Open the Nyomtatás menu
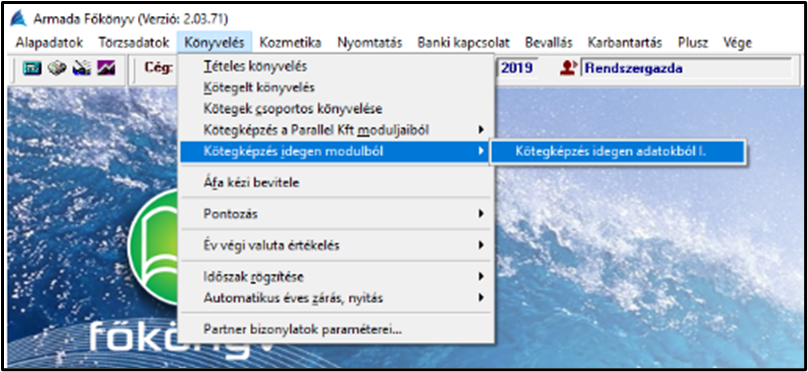Viewport: 808px width, 372px height. (369, 43)
